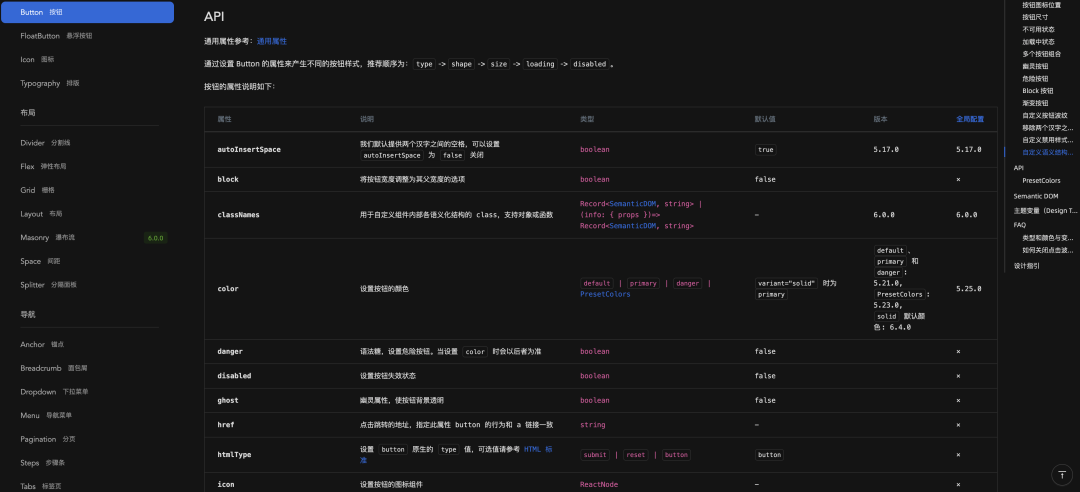The width and height of the screenshot is (1080, 492).
Task: Click the ghost property name cell
Action: [x=228, y=400]
